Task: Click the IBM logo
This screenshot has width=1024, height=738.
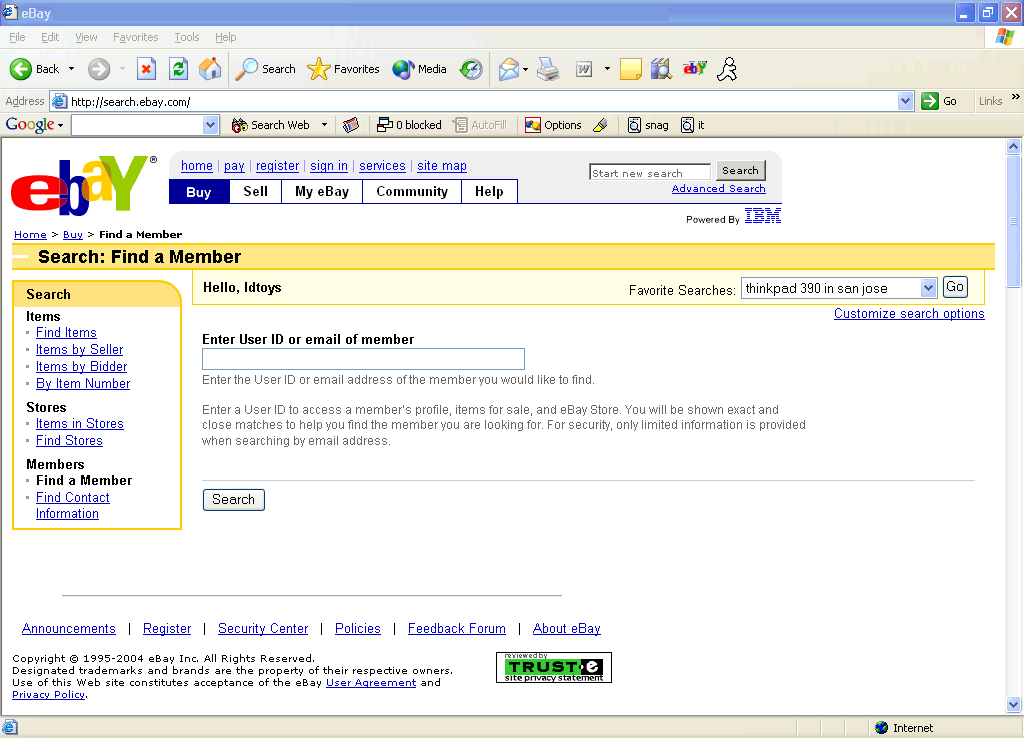Action: click(x=763, y=216)
